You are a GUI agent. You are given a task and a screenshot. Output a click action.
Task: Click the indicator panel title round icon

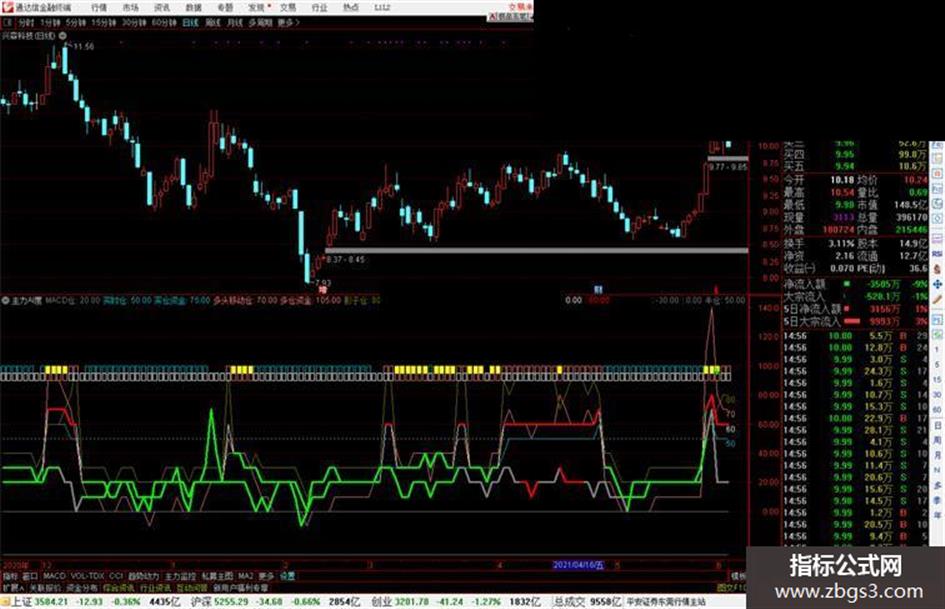tap(5, 300)
